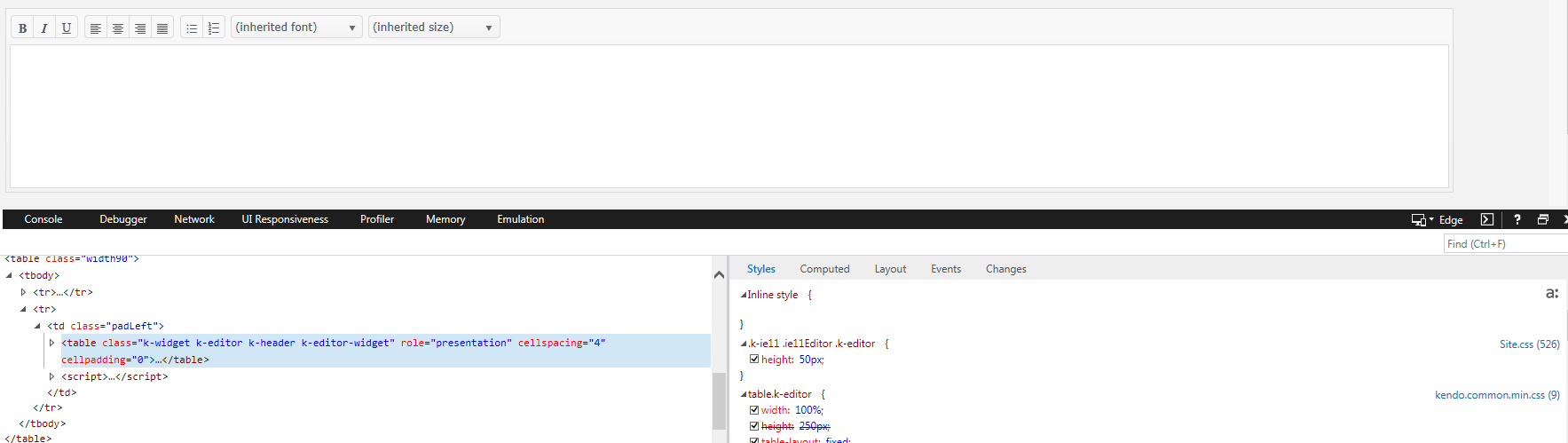Viewport: 1568px width, 443px height.
Task: Collapse the Inline style rule
Action: (744, 295)
